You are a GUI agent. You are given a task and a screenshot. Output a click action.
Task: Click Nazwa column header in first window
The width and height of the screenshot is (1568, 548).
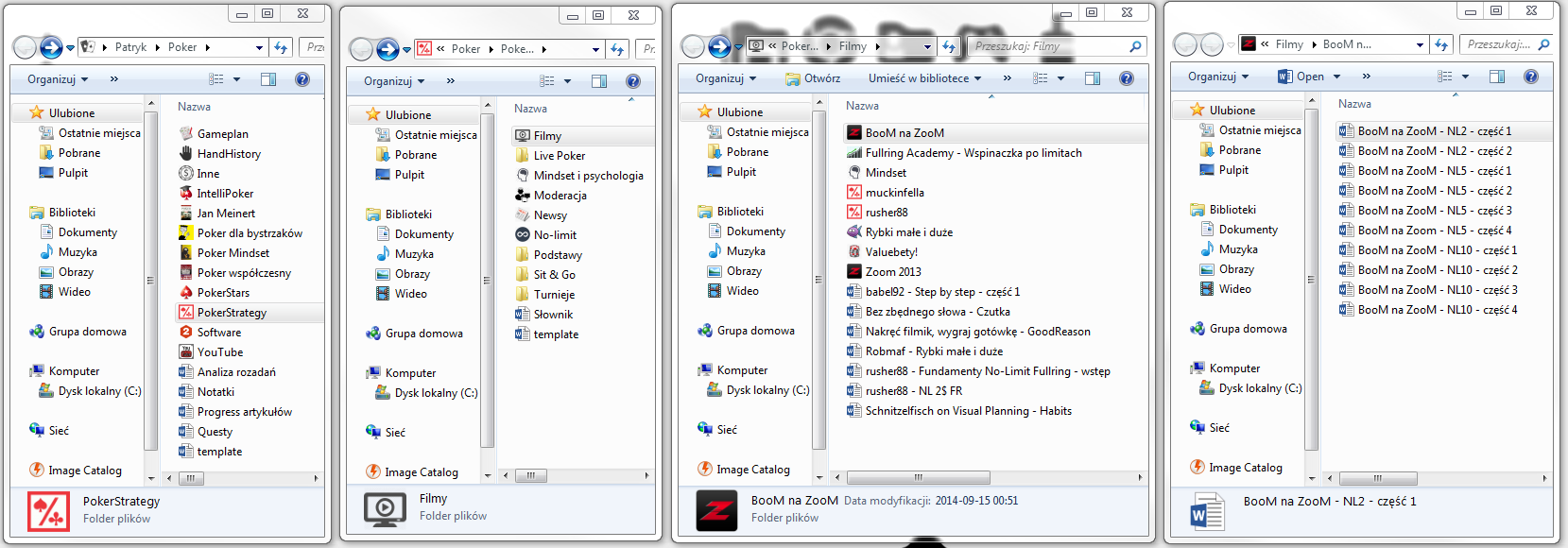tap(194, 107)
